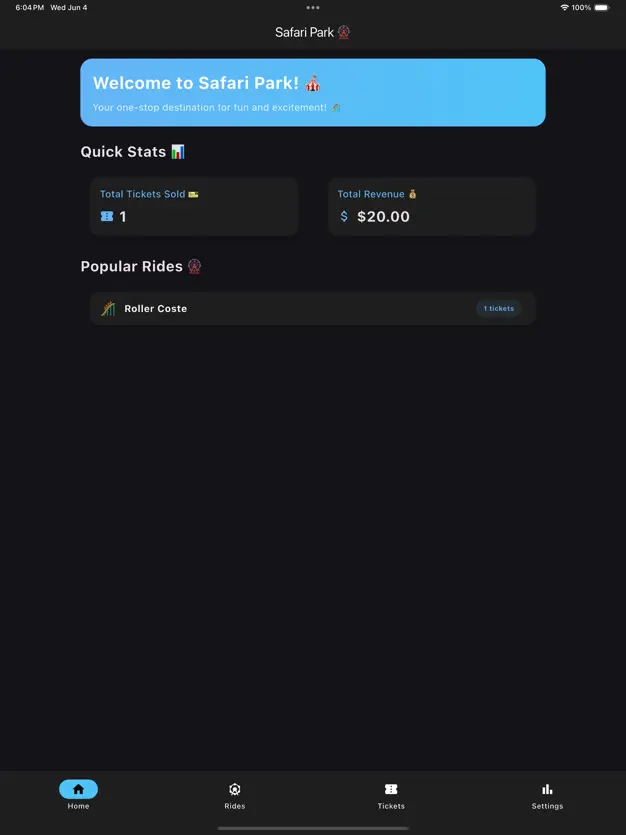Tap the ticket icon beside sold count

tap(107, 216)
